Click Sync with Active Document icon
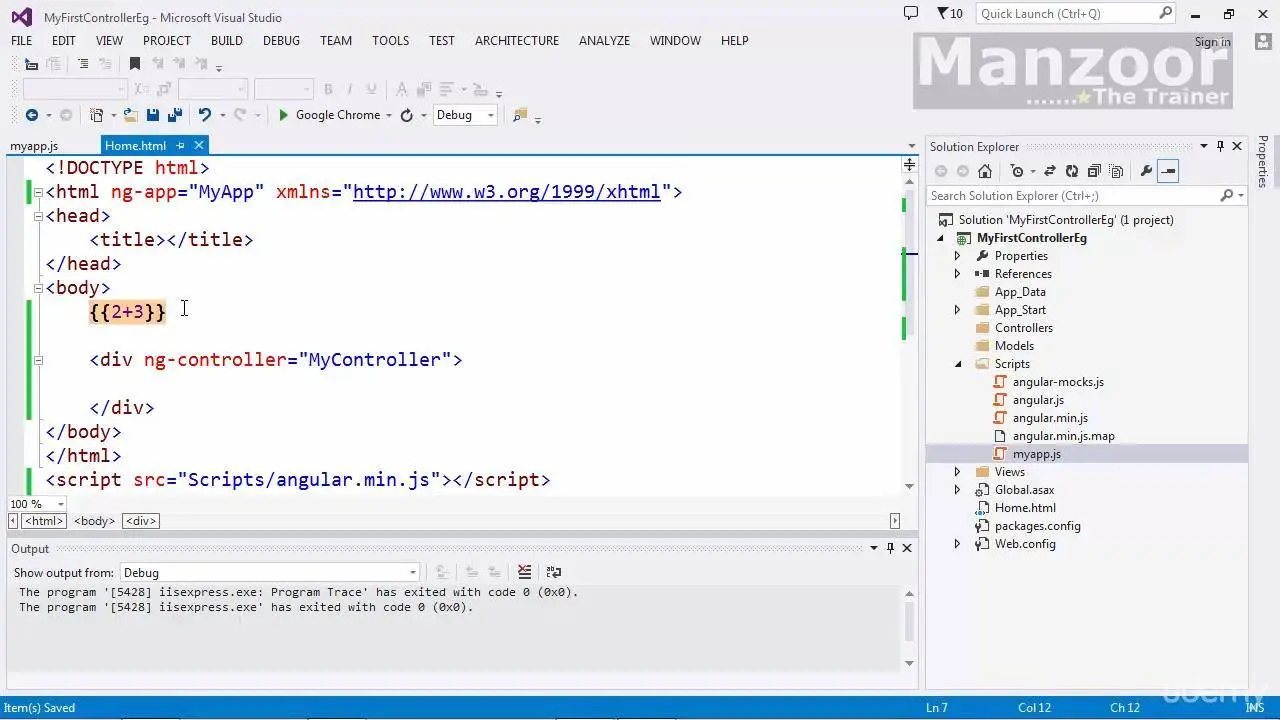Screen dimensions: 1280x720 1050,171
